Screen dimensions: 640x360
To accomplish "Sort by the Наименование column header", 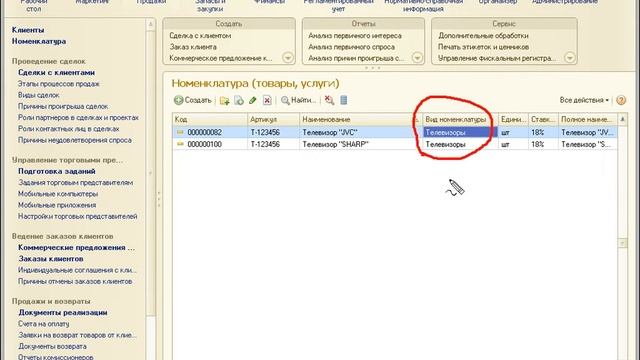I will 361,119.
